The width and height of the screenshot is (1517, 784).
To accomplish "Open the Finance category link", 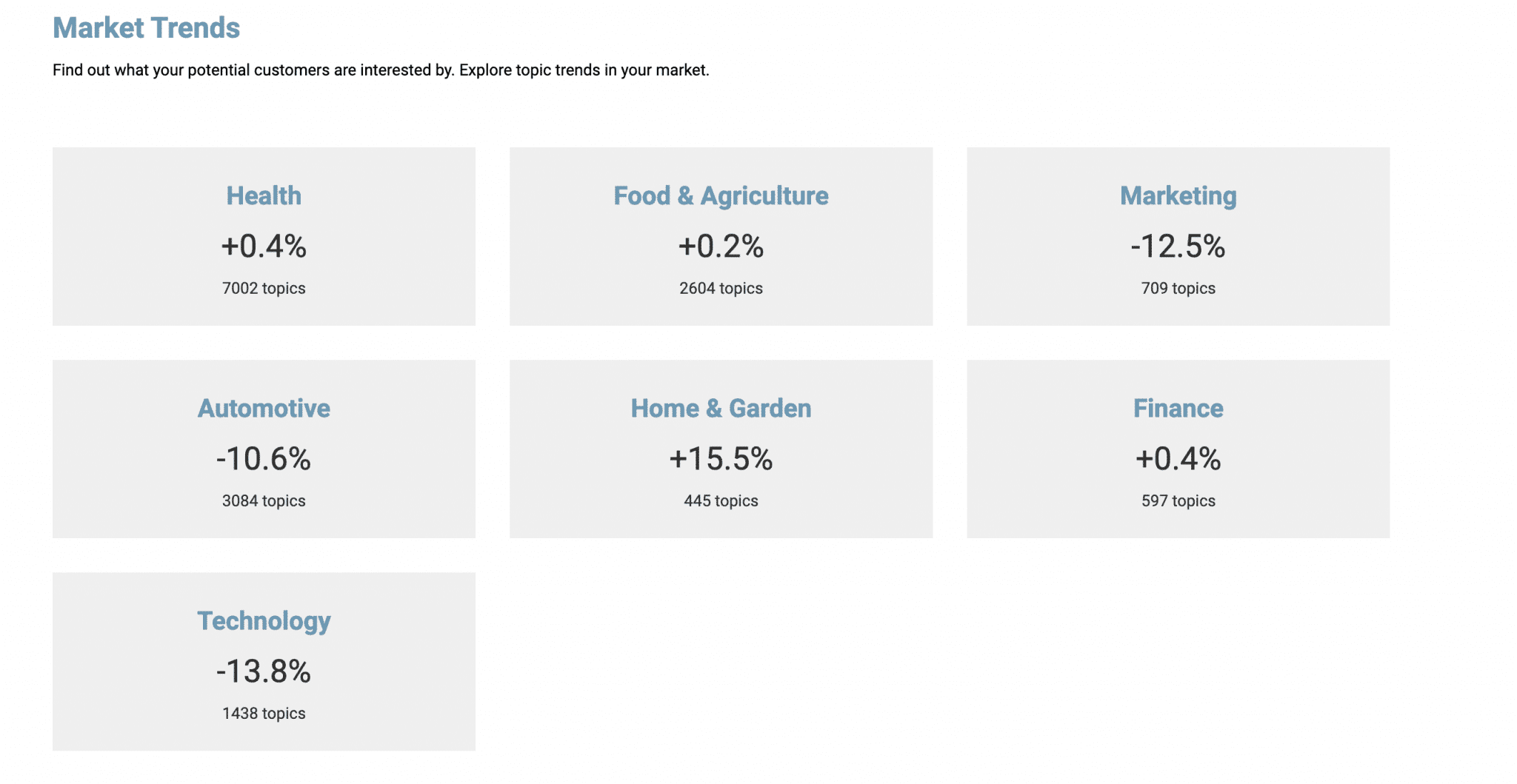I will point(1178,408).
